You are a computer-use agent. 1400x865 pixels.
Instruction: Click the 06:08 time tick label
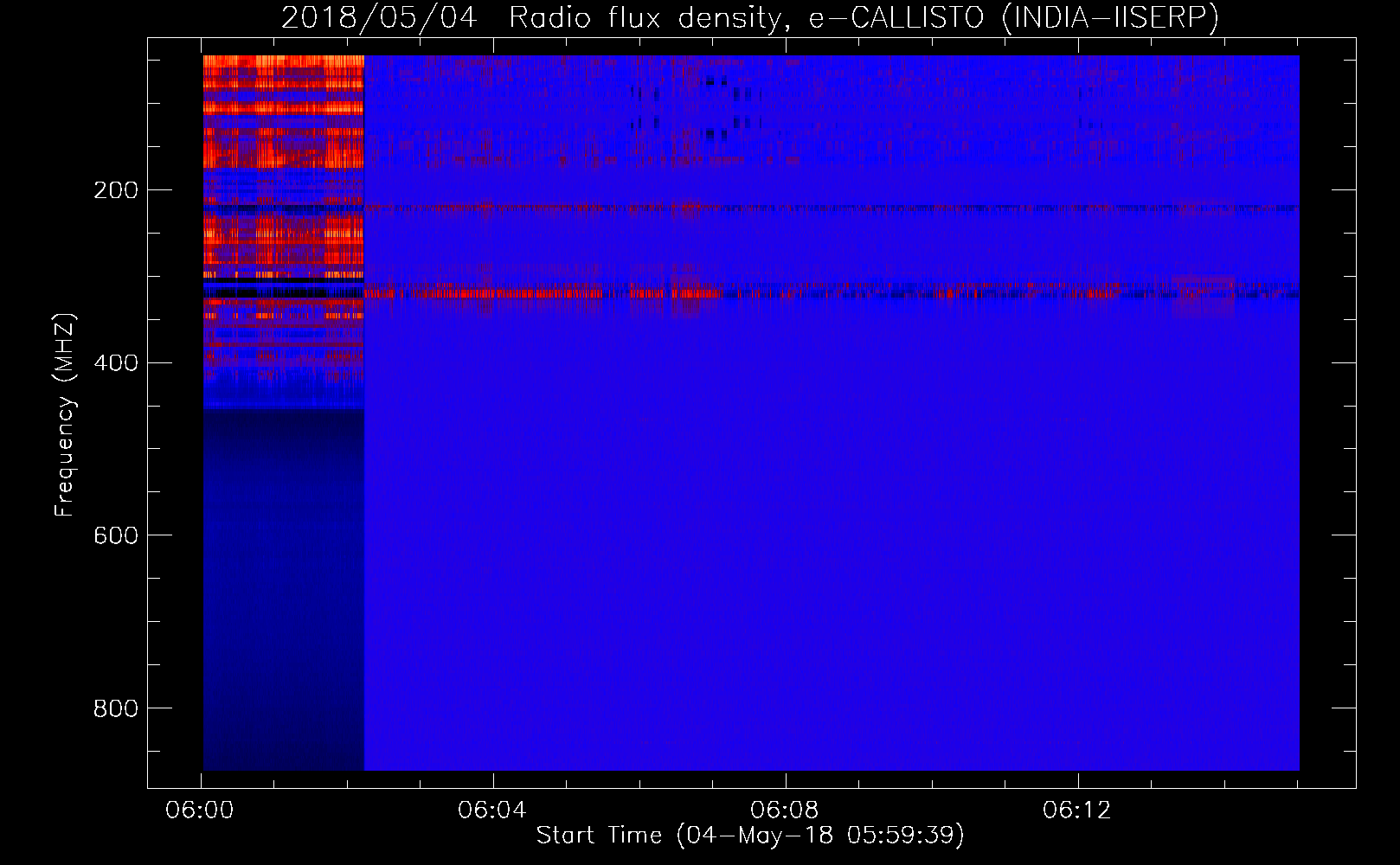[785, 811]
